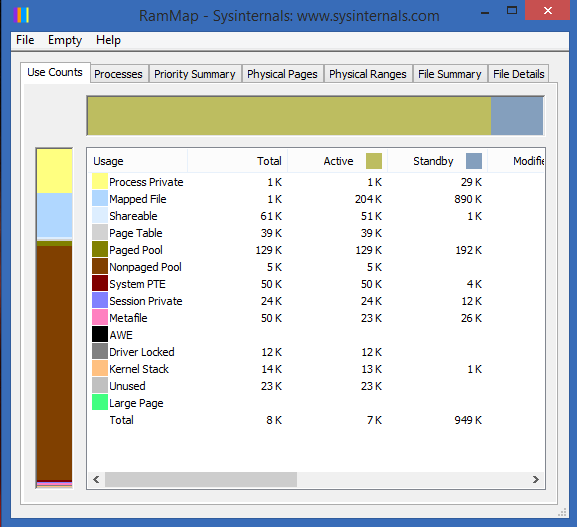Click the light blue Mapped File swatch
This screenshot has height=527, width=577.
(100, 198)
